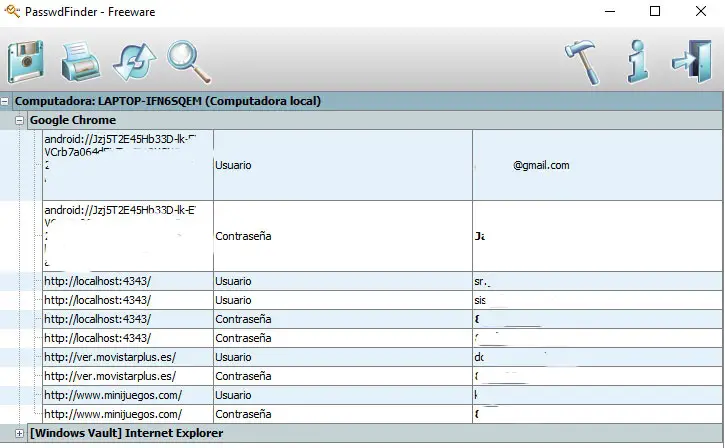725x448 pixels.
Task: Expand the [Windows Vault] Internet Explorer group
Action: click(x=19, y=433)
